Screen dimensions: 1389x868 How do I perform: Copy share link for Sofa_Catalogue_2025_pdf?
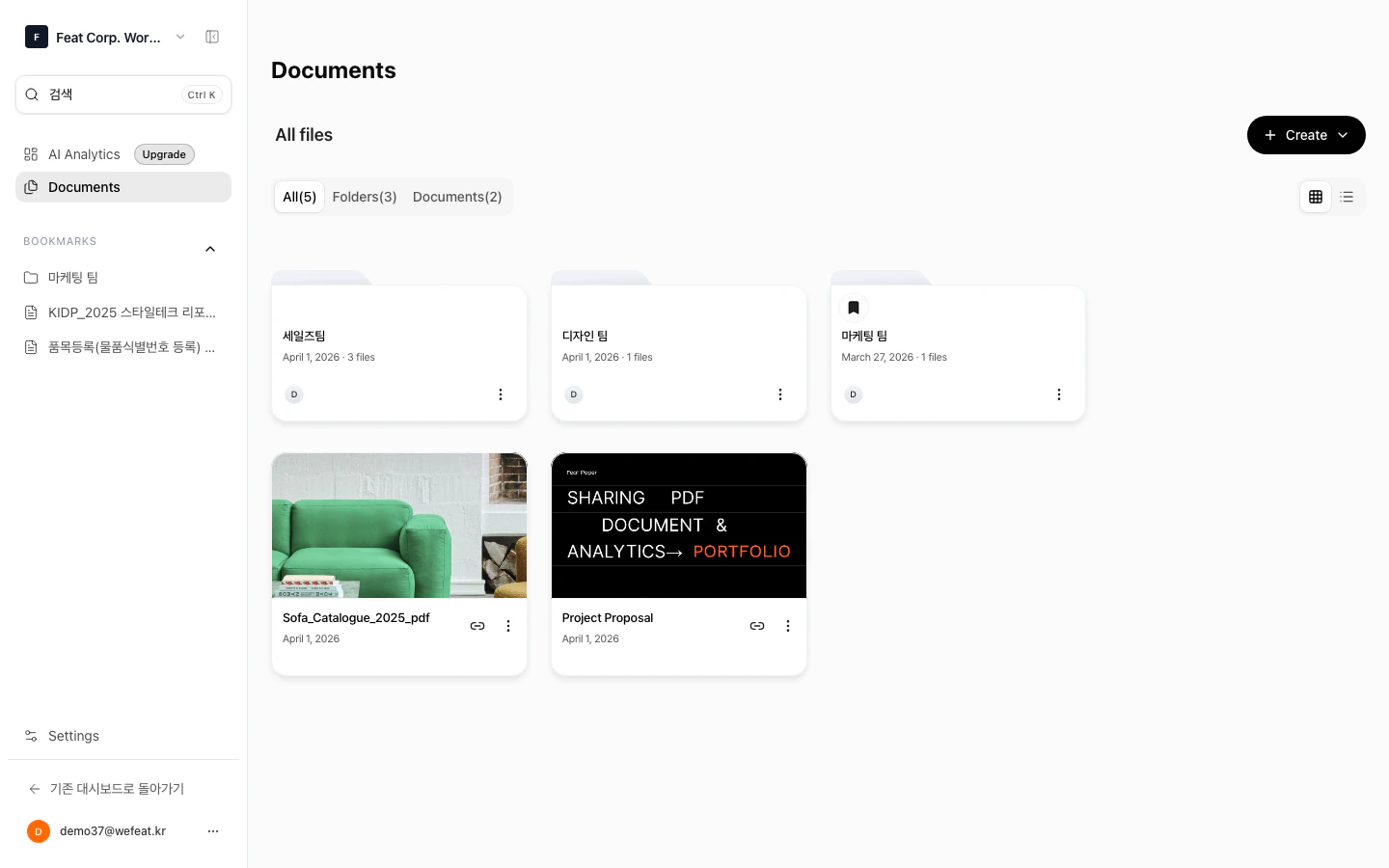click(x=477, y=626)
